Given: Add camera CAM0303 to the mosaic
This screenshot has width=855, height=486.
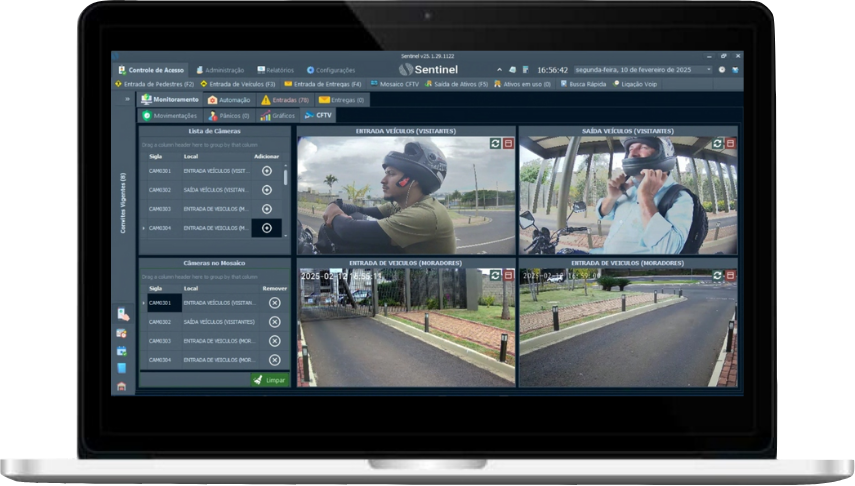Looking at the screenshot, I should pyautogui.click(x=267, y=209).
